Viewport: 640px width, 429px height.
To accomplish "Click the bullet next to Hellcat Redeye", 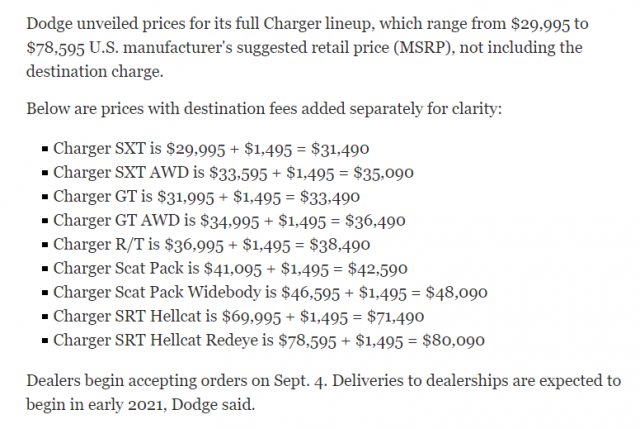I will (46, 341).
